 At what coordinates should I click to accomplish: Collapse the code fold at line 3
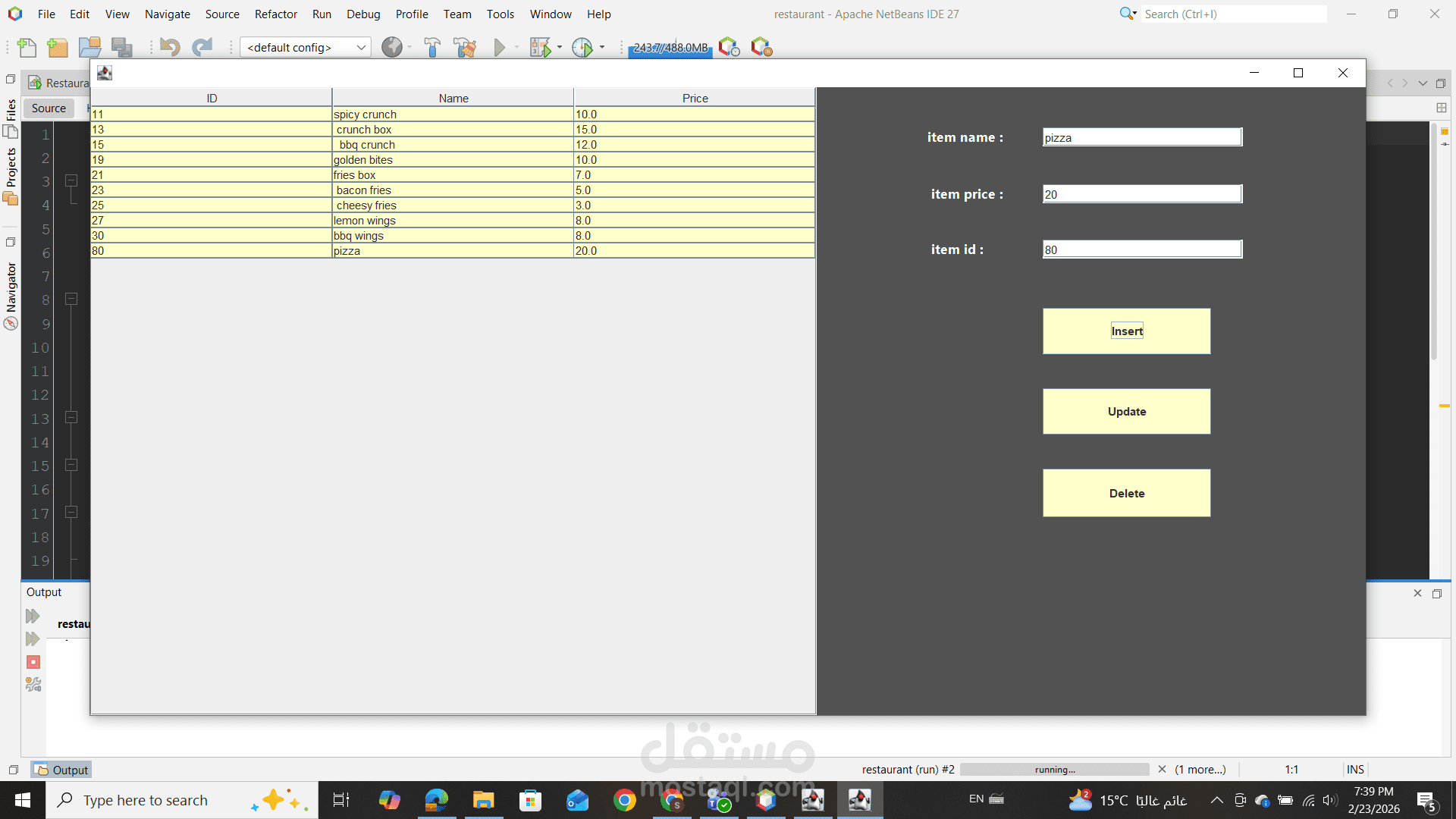point(71,180)
